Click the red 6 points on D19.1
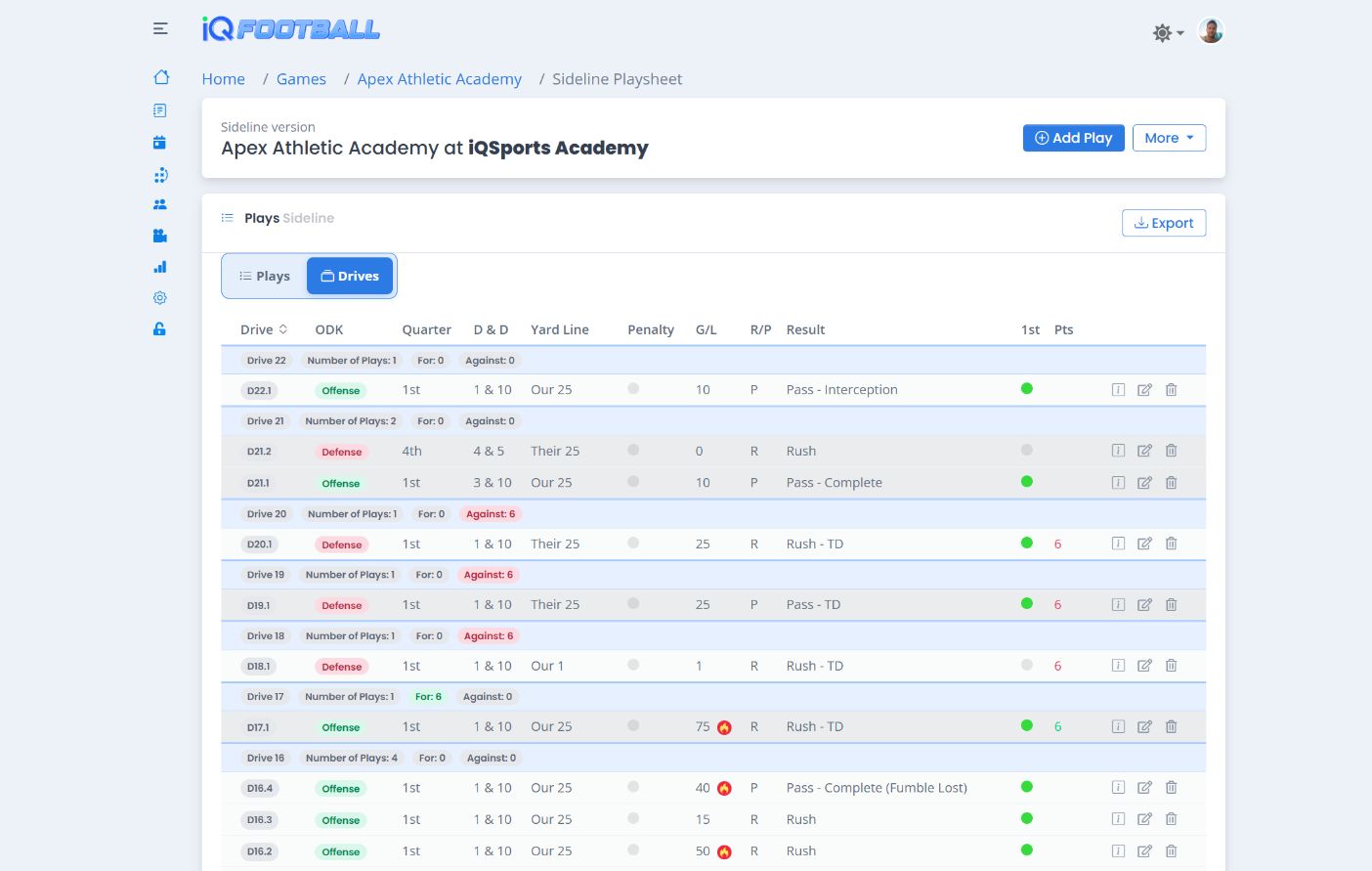The image size is (1372, 871). [1057, 605]
